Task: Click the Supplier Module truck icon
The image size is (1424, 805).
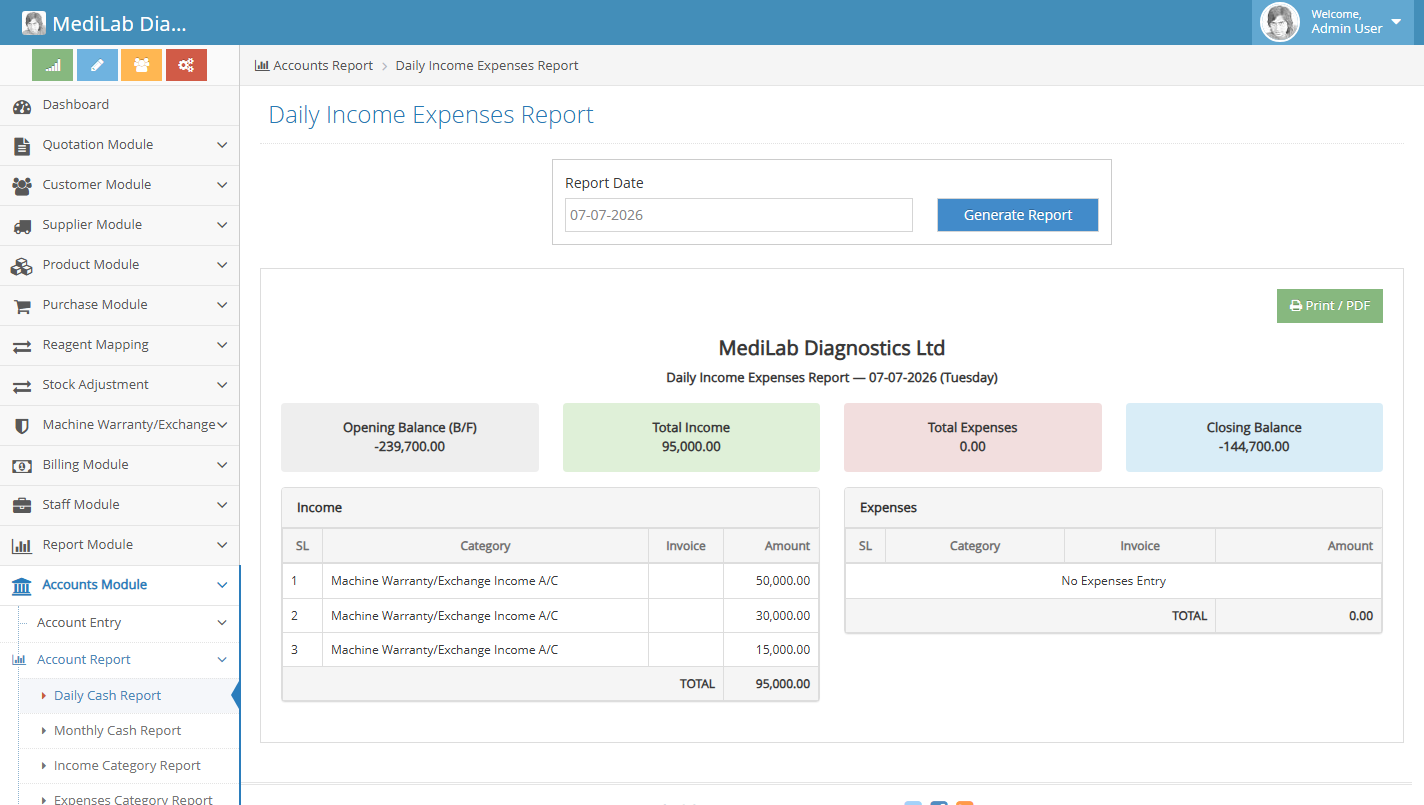Action: 22,225
